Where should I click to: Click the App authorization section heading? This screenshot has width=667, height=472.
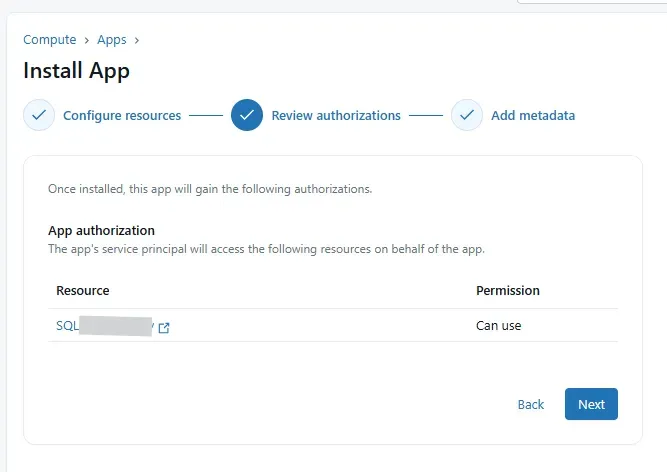[101, 230]
